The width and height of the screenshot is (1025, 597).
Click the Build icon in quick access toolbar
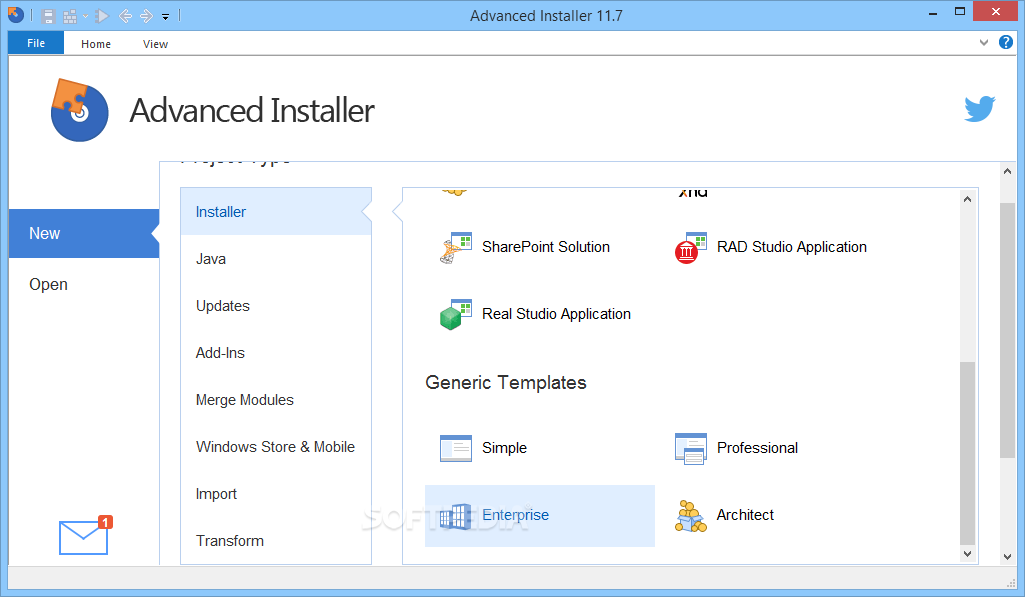[x=69, y=16]
